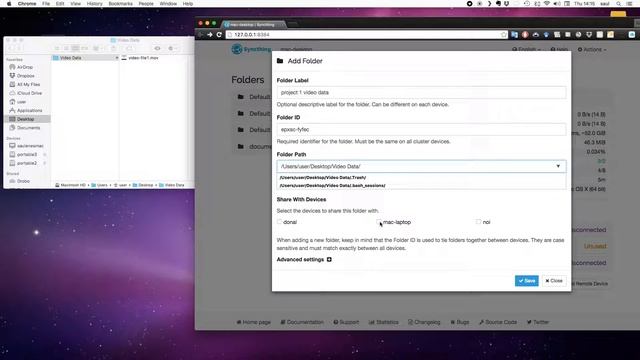Open the Folder Path suggestions dropdown arrow
Screen dimensions: 640x360
[x=558, y=166]
